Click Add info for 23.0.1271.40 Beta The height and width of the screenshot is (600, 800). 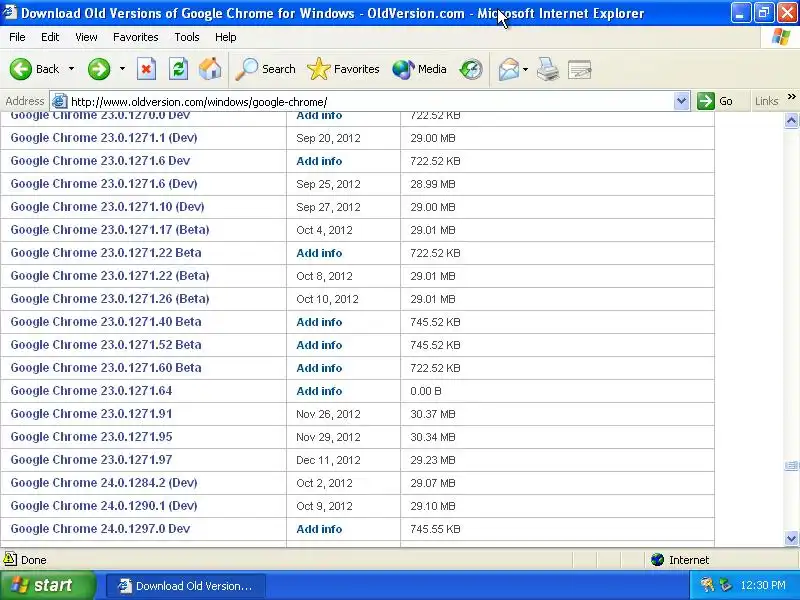pos(319,322)
